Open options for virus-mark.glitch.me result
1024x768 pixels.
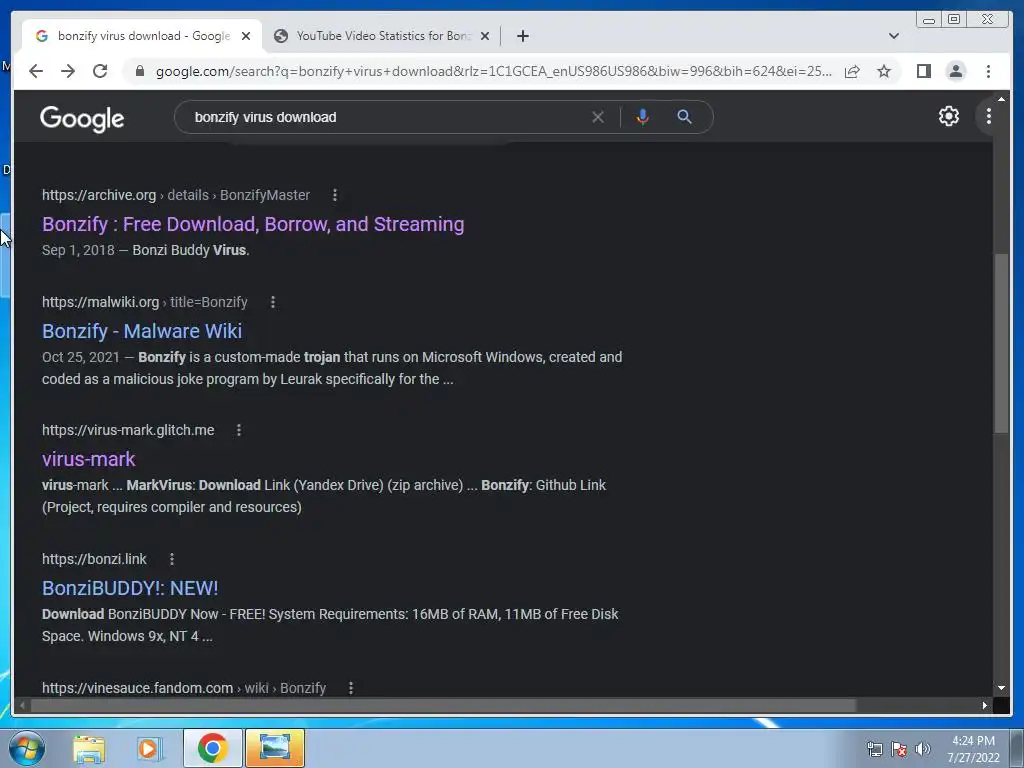tap(238, 430)
